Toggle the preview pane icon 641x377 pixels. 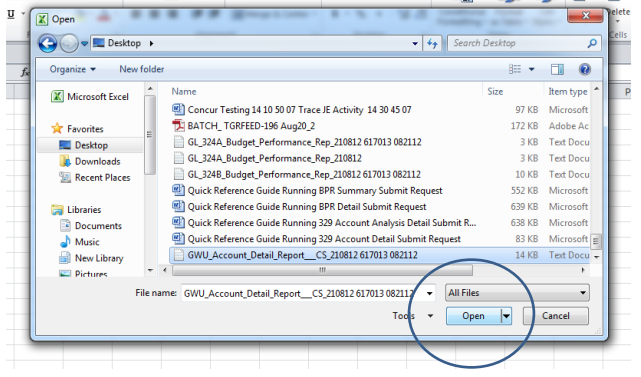coord(557,69)
